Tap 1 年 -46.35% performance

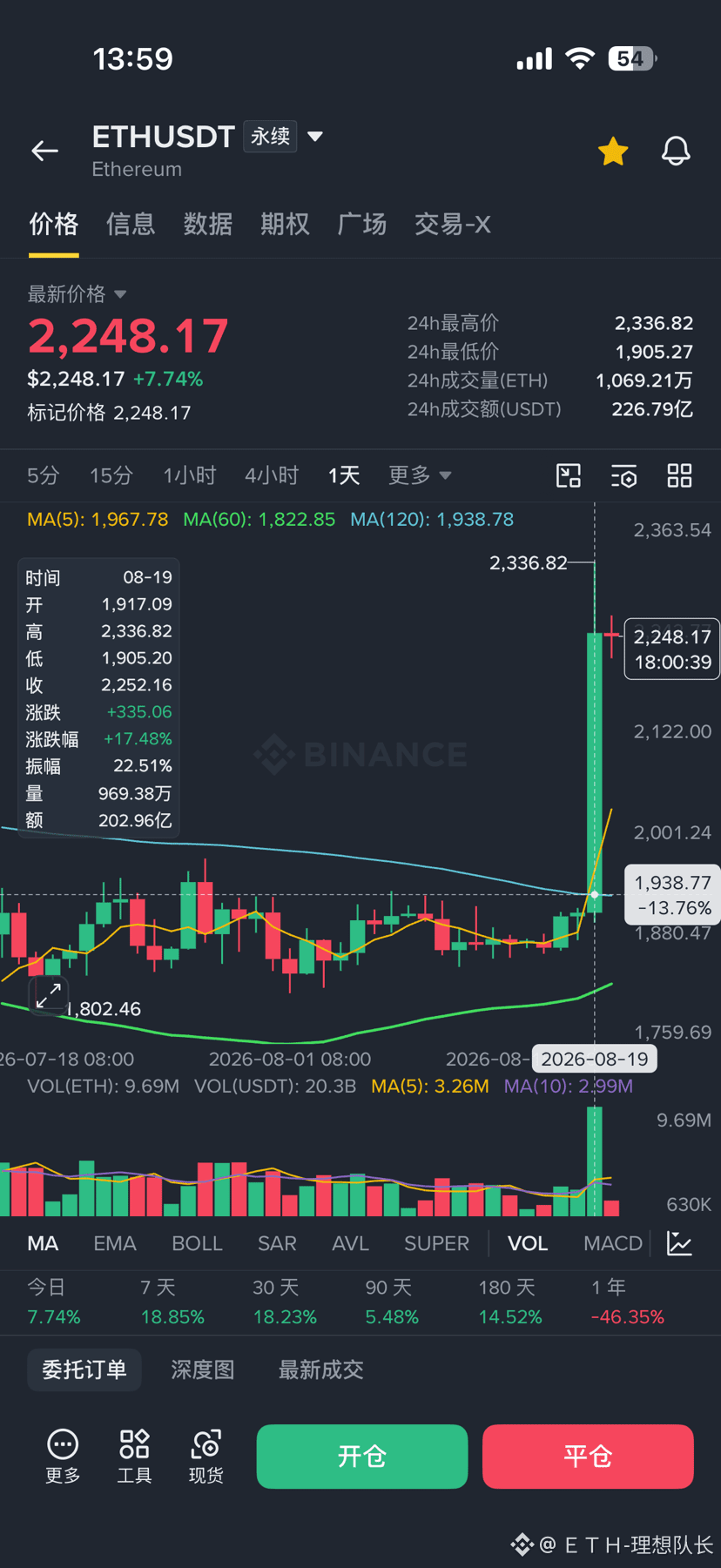(x=627, y=1302)
